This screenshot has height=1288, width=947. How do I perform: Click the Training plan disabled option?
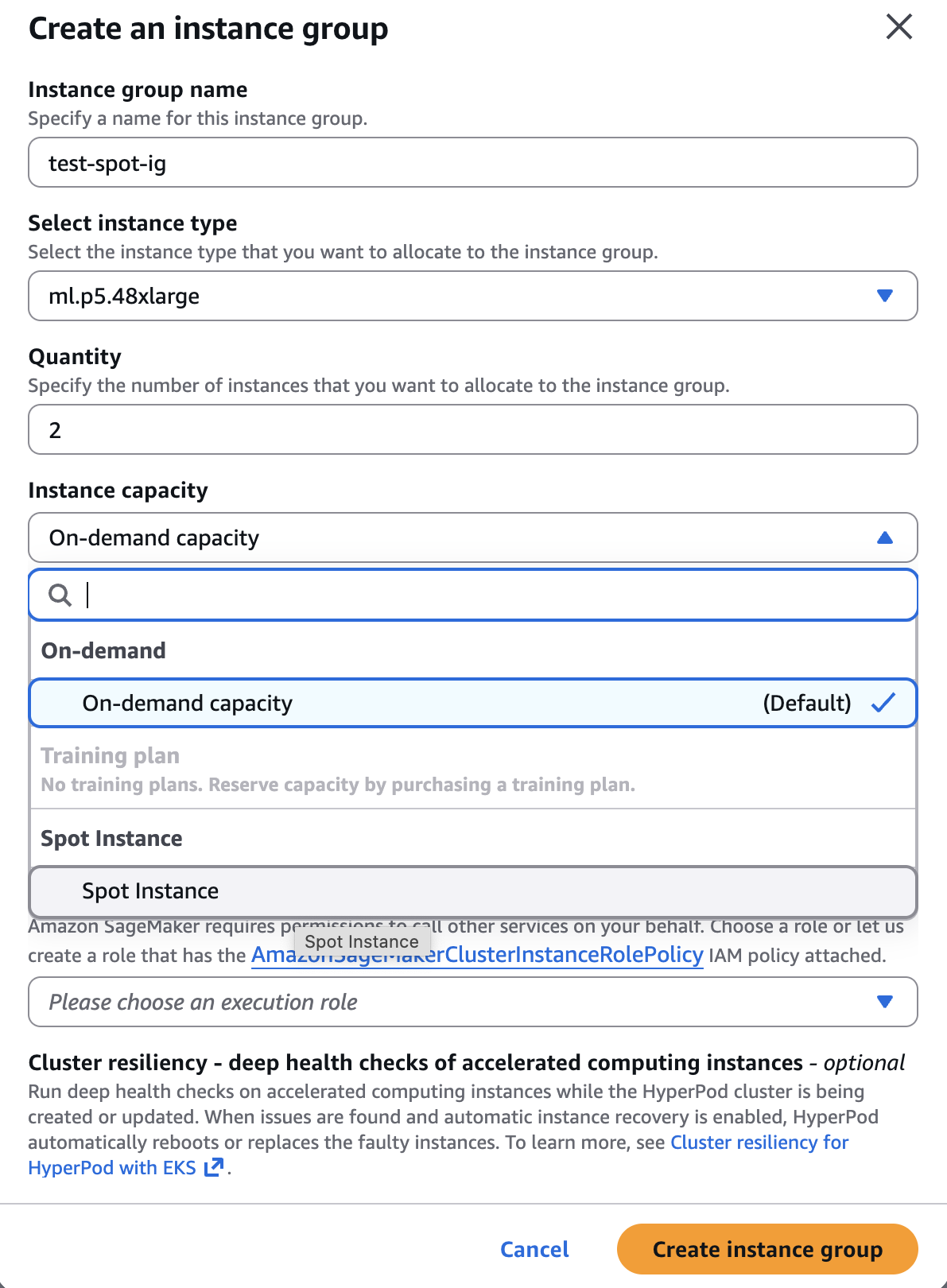(x=110, y=756)
